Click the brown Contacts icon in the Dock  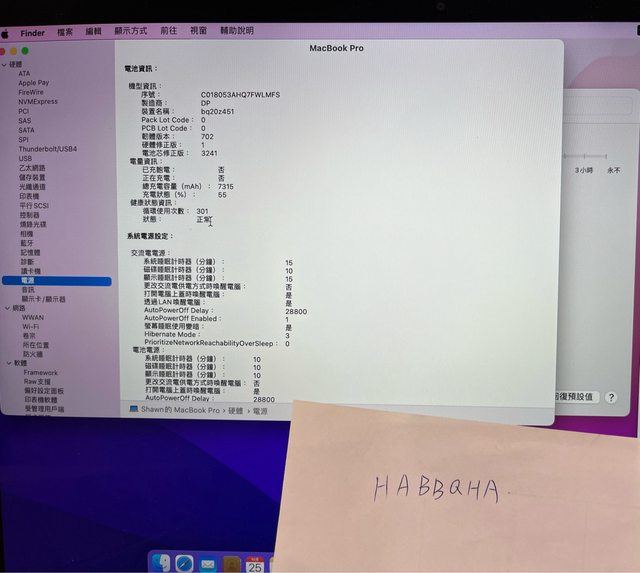[x=231, y=564]
